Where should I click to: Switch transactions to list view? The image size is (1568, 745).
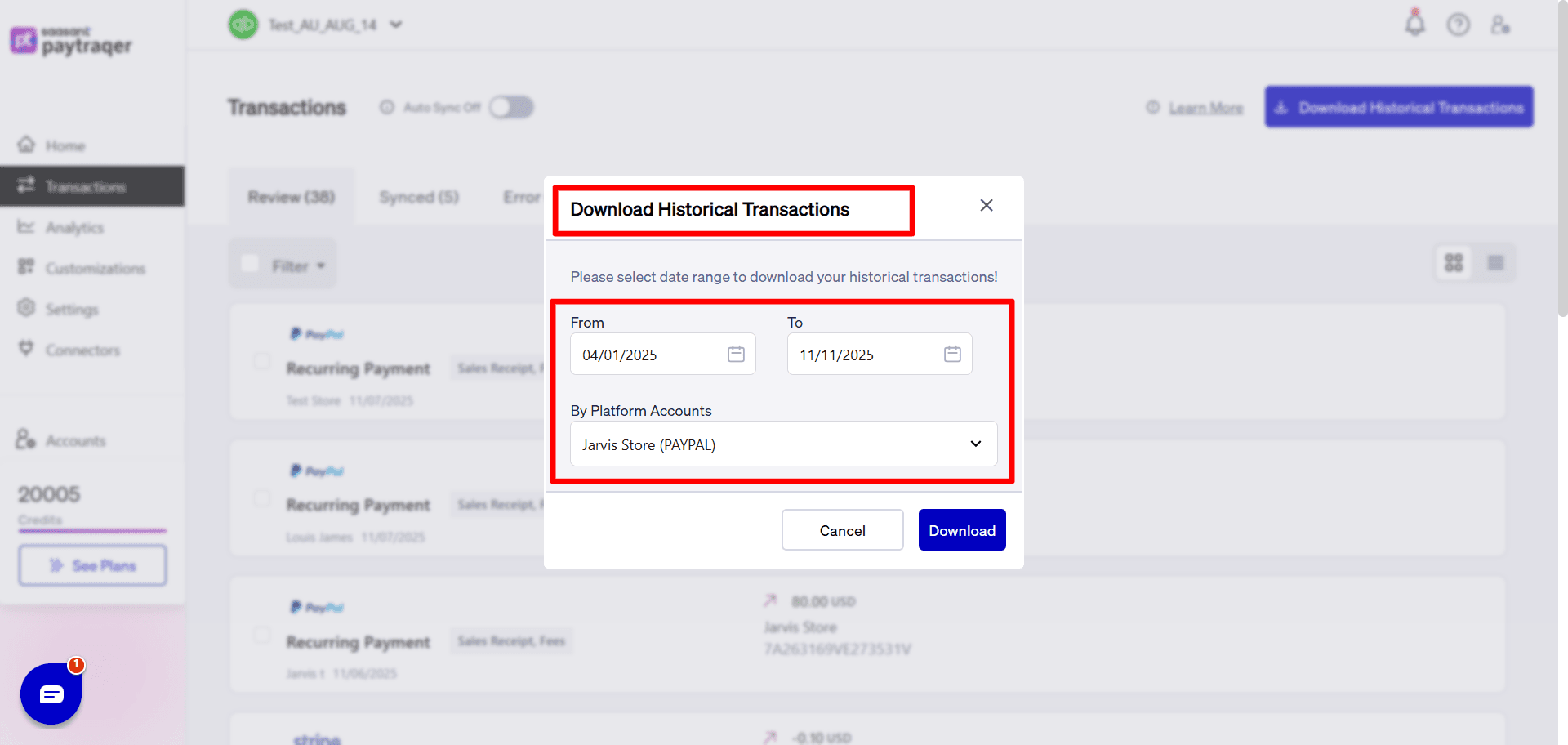coord(1495,262)
